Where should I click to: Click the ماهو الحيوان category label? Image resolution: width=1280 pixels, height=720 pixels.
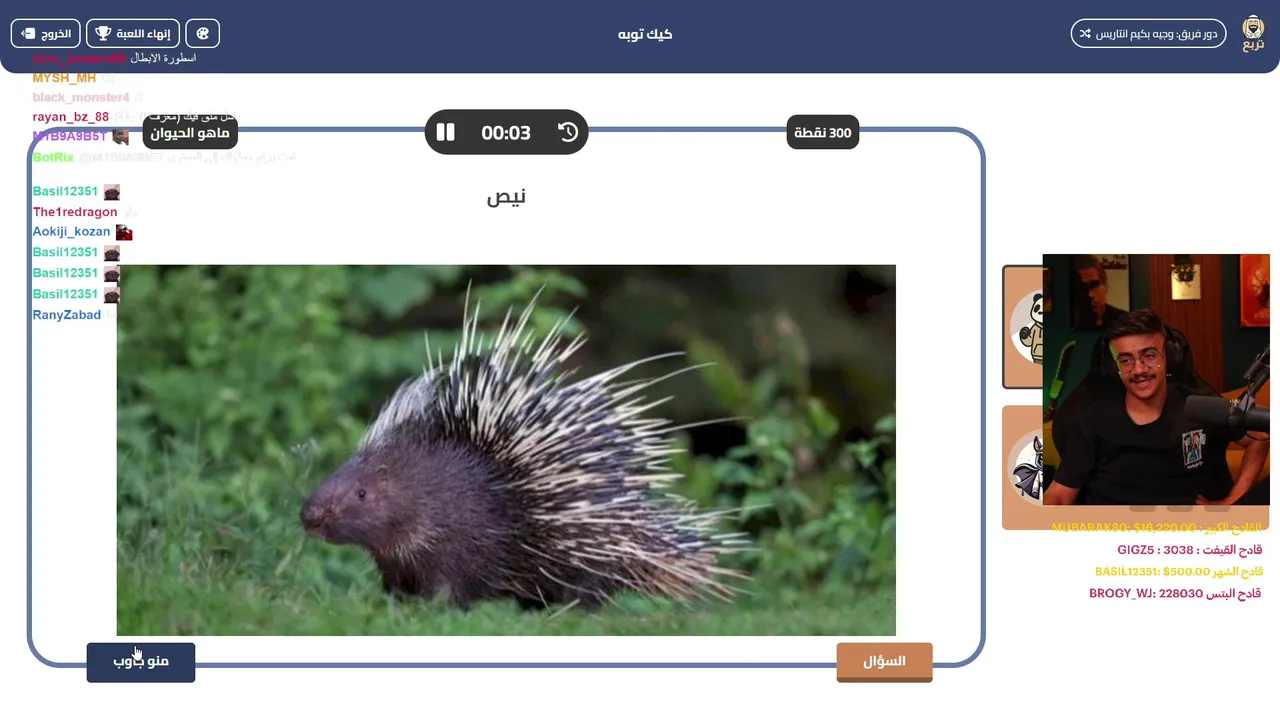tap(190, 132)
